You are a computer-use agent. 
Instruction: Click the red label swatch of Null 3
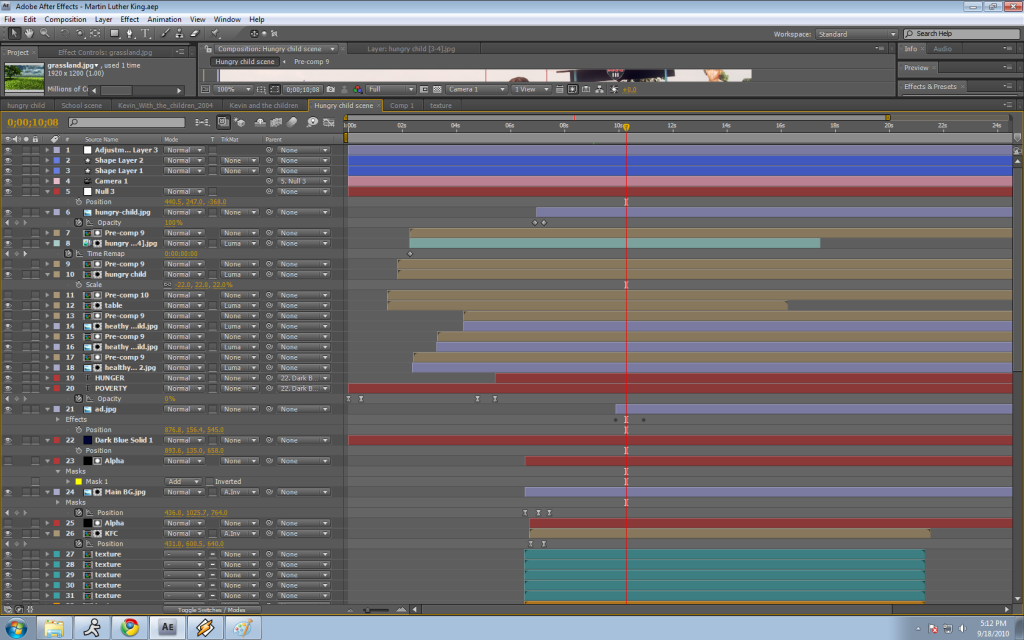pyautogui.click(x=57, y=191)
